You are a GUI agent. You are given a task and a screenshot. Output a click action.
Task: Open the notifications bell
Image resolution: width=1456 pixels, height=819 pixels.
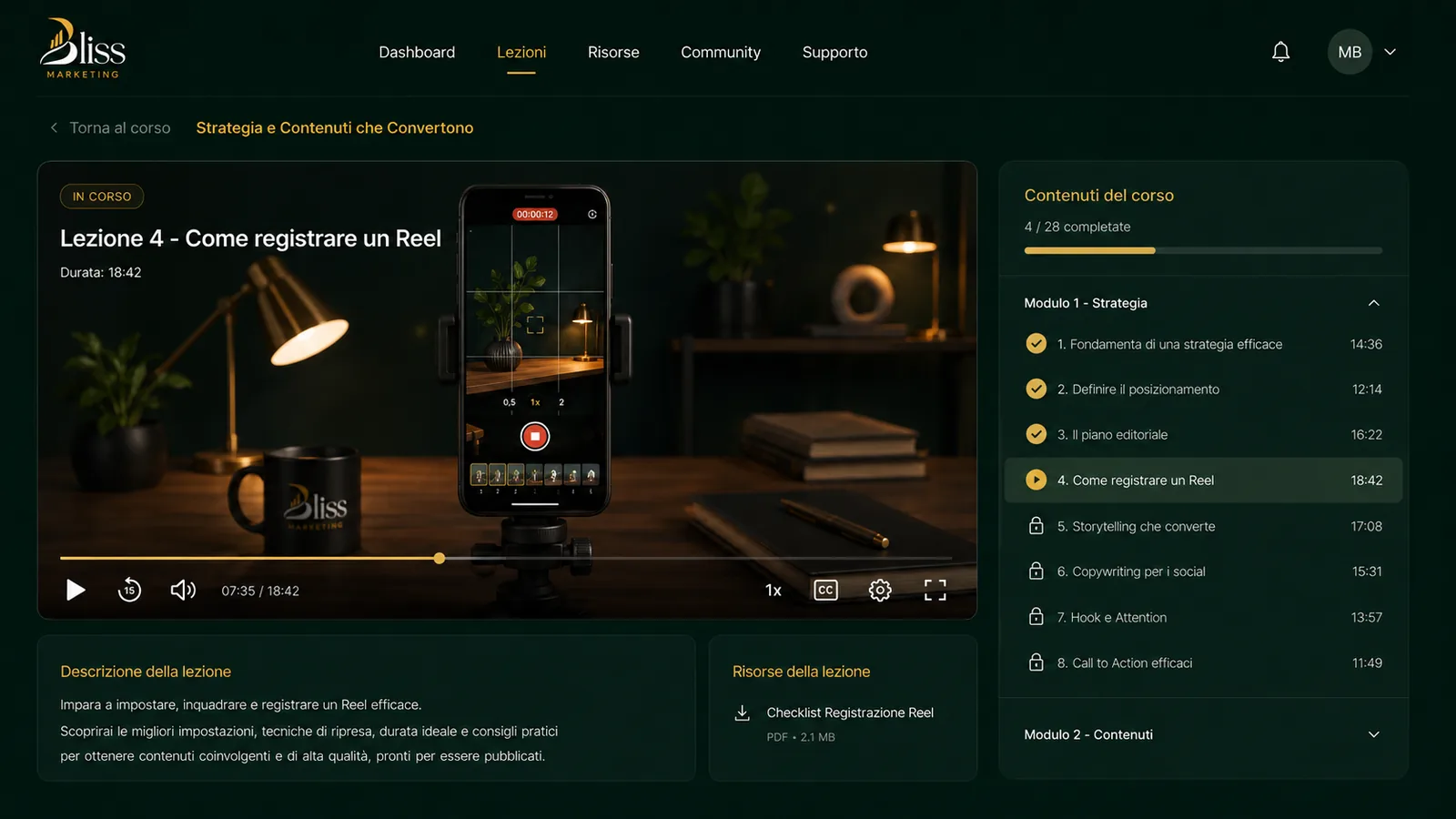1280,52
